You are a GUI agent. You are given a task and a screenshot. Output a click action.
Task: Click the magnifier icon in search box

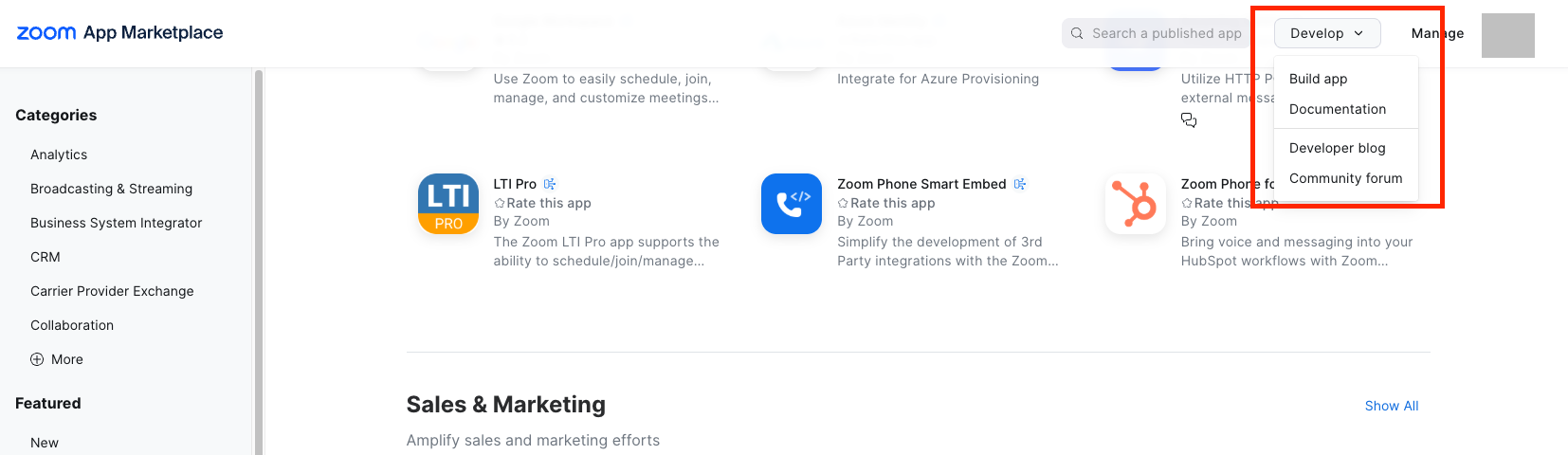pos(1077,33)
